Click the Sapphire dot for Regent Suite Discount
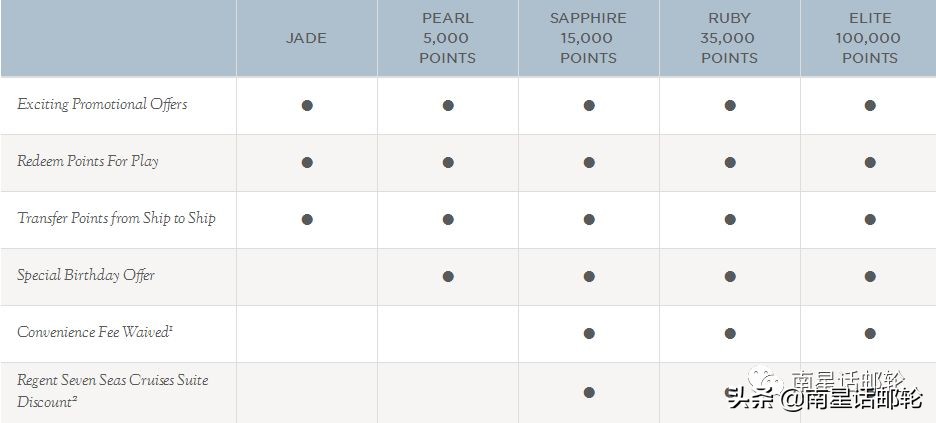The image size is (936, 423). pos(589,392)
